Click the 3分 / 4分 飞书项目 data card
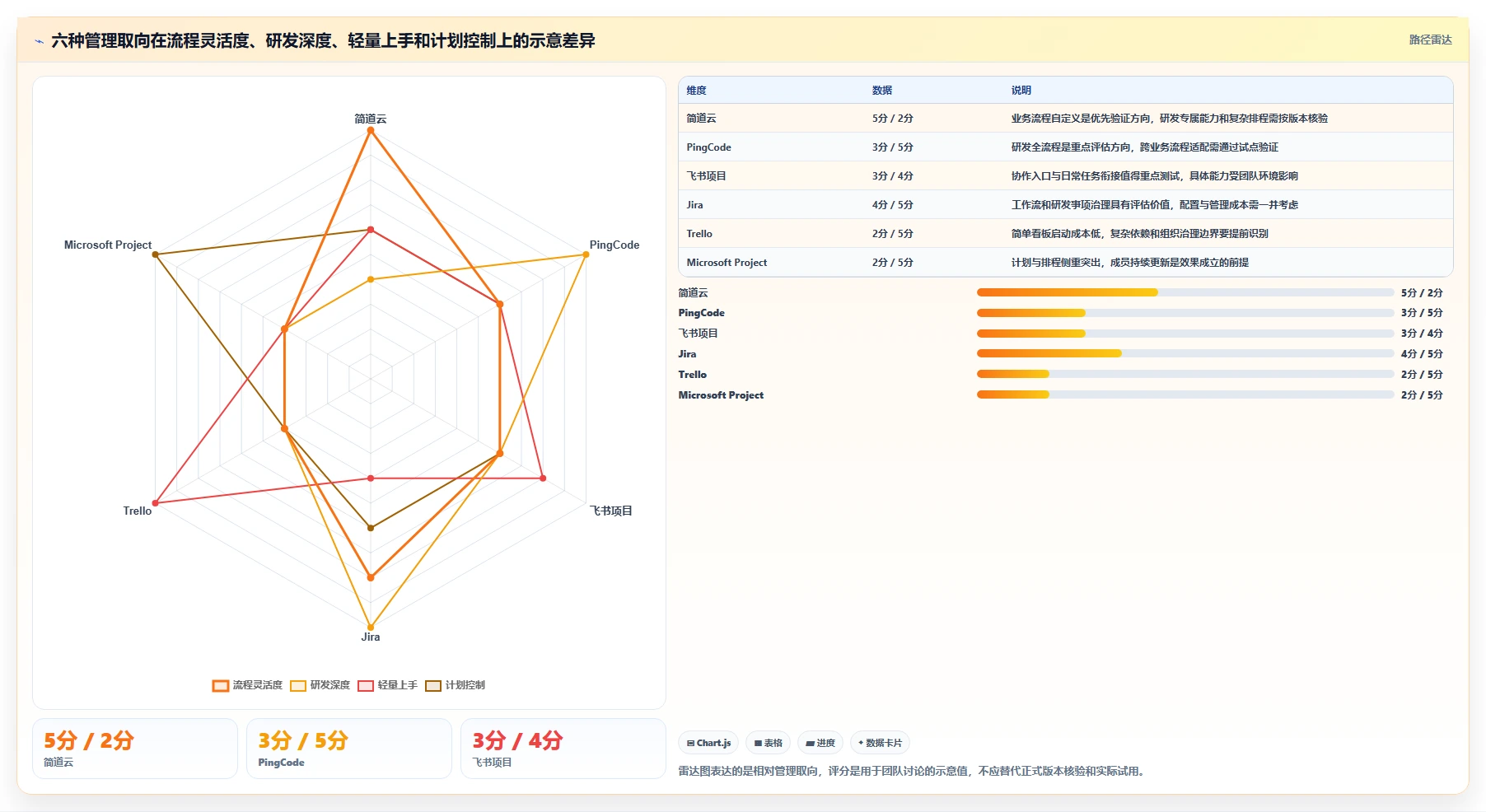The height and width of the screenshot is (812, 1486). (563, 749)
